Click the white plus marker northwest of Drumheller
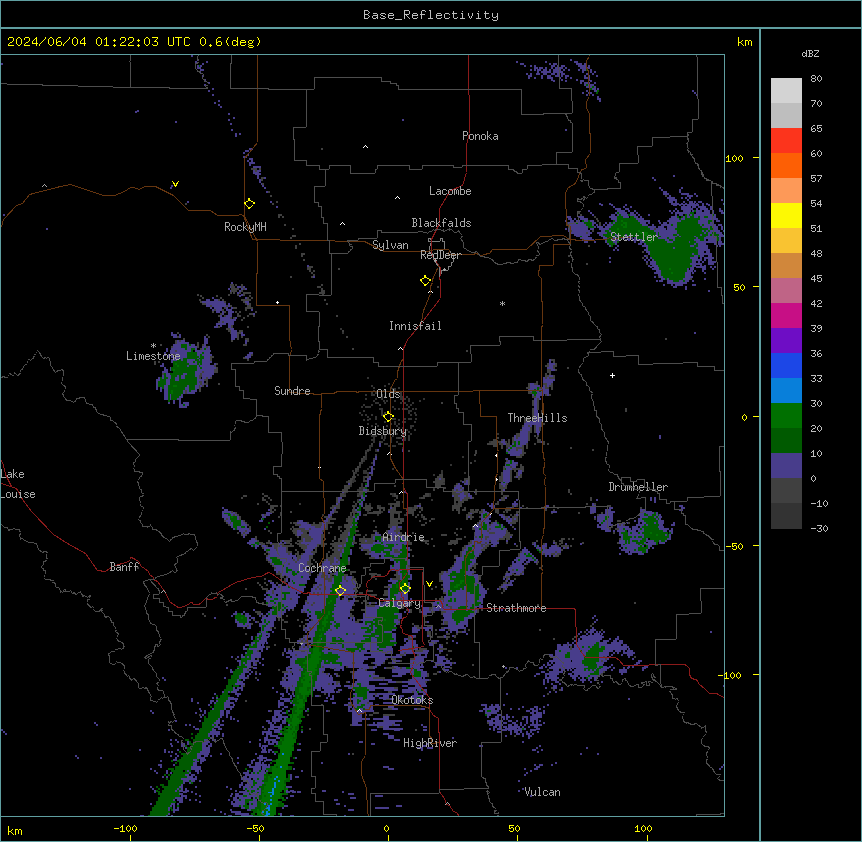 [x=612, y=375]
